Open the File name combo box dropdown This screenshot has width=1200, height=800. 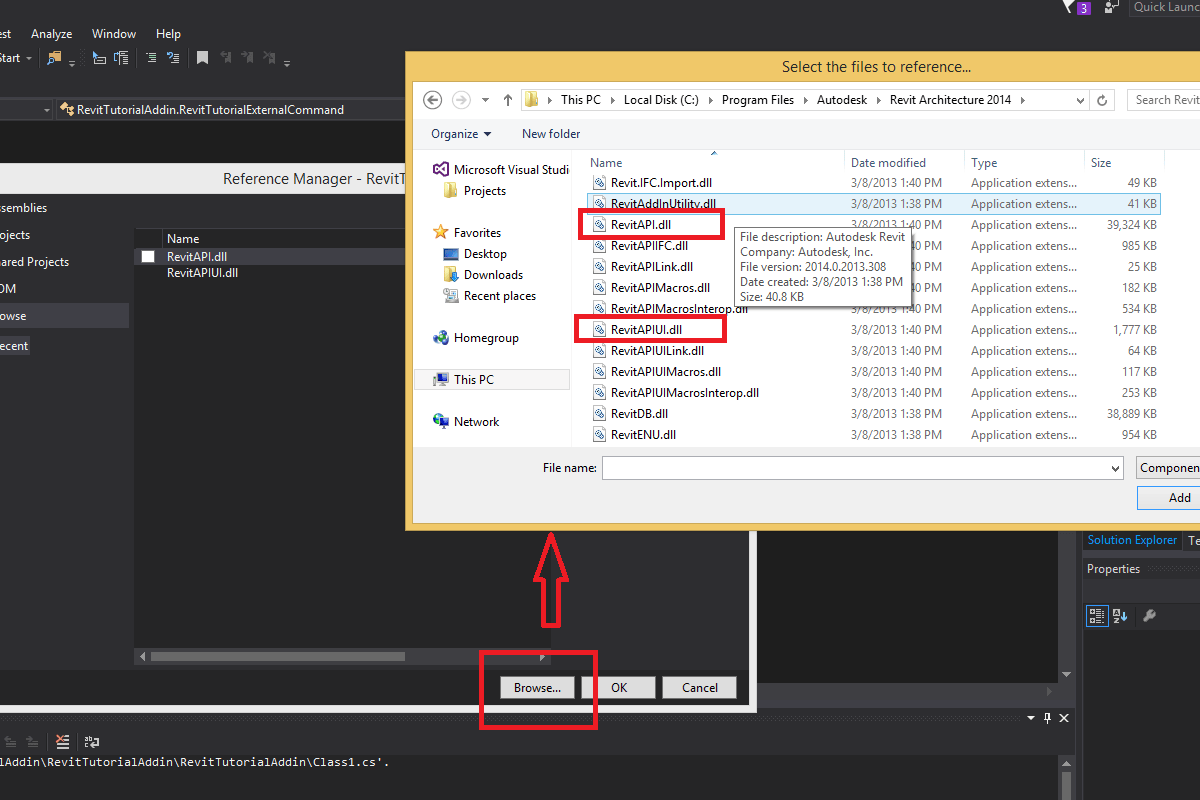click(1115, 468)
